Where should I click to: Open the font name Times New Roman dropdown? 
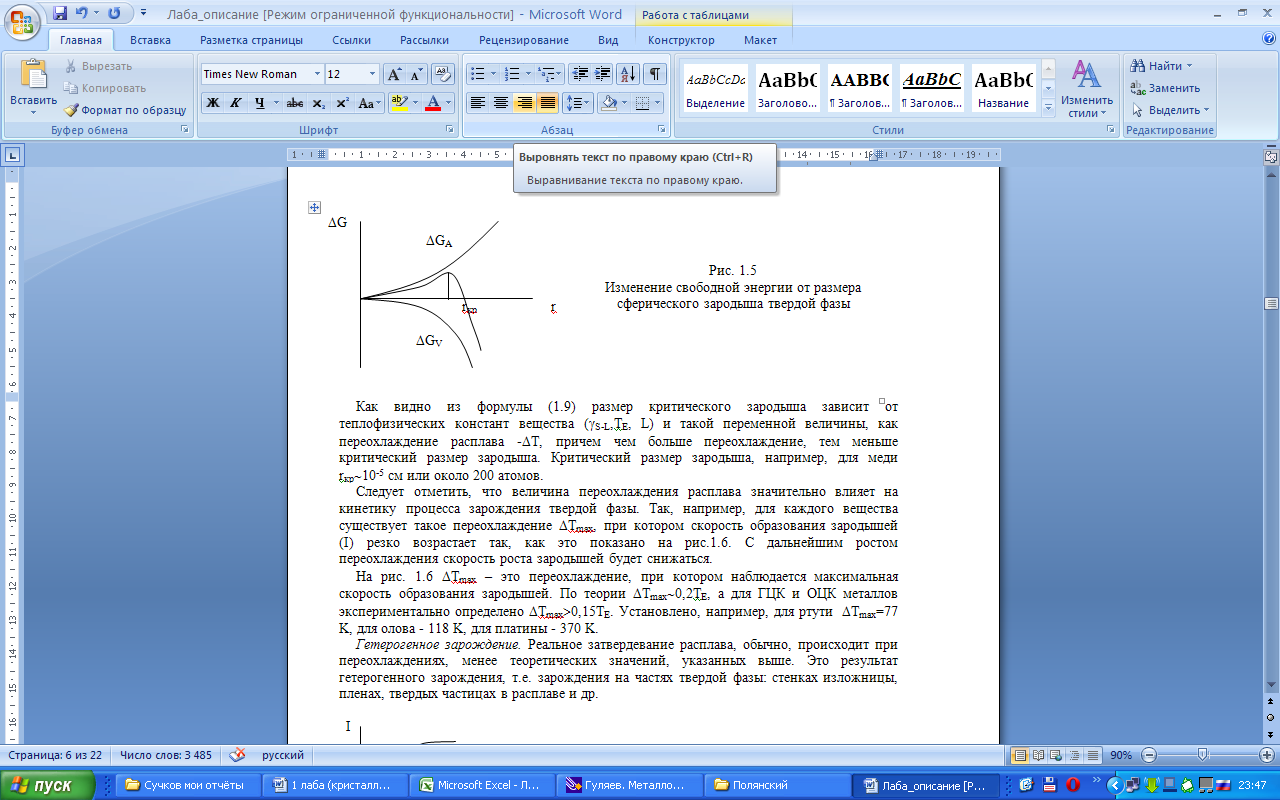click(x=317, y=74)
